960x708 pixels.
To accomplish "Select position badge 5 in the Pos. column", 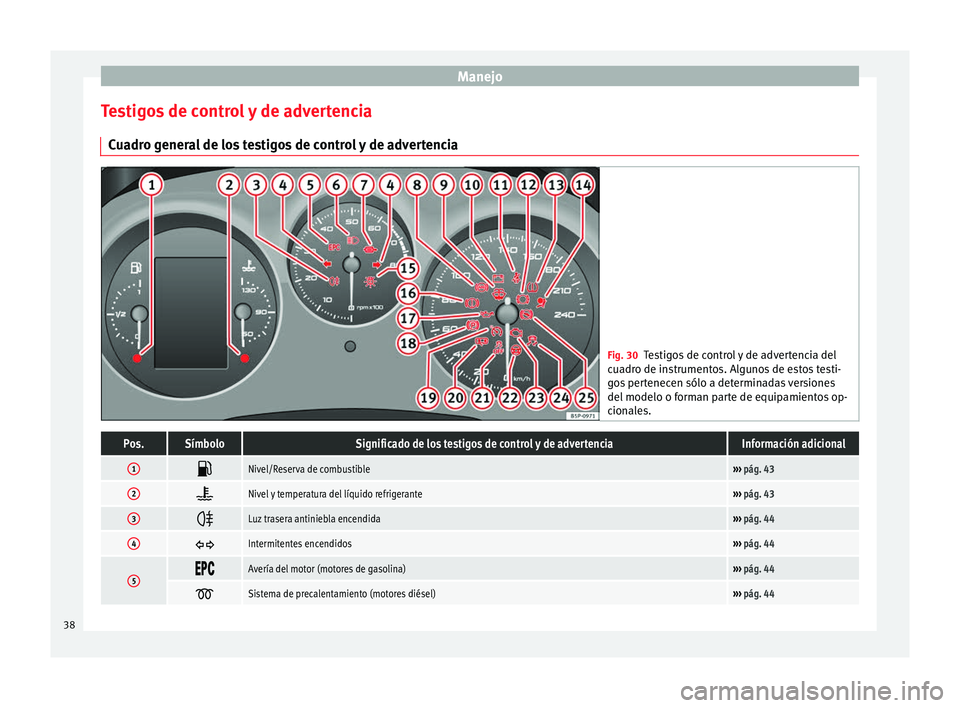I will 133,581.
